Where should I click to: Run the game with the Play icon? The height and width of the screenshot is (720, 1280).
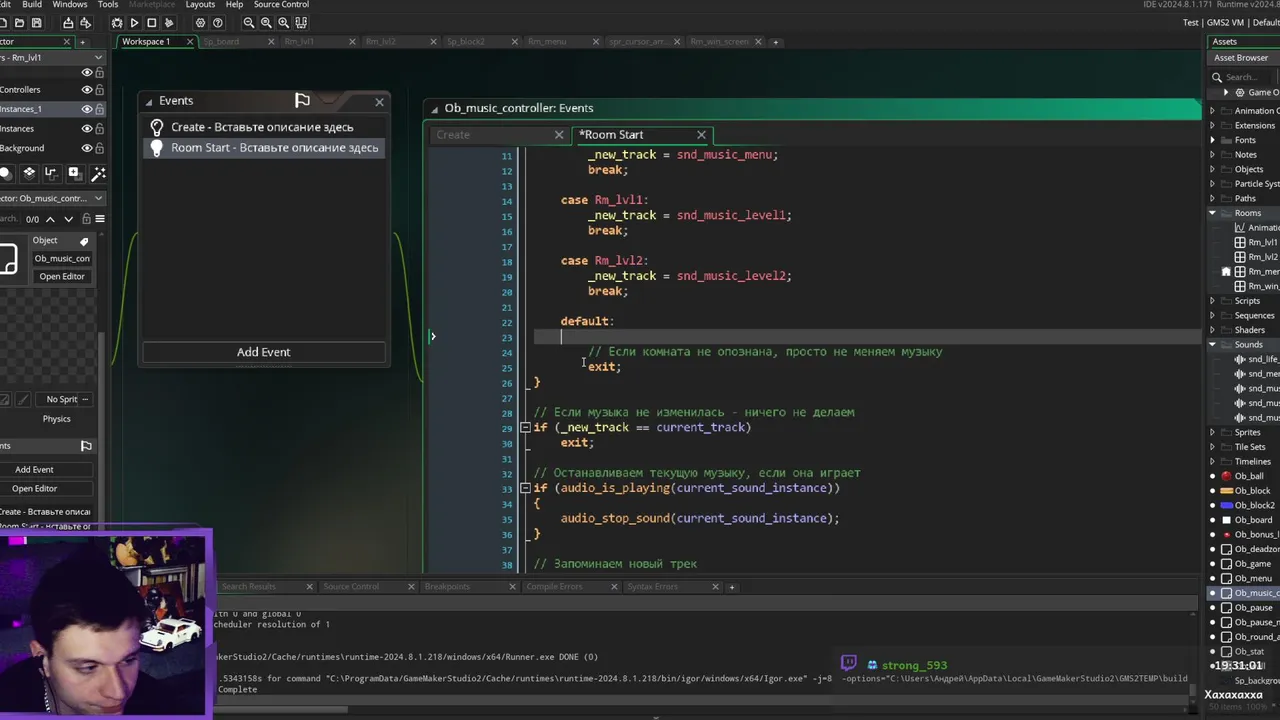(134, 22)
